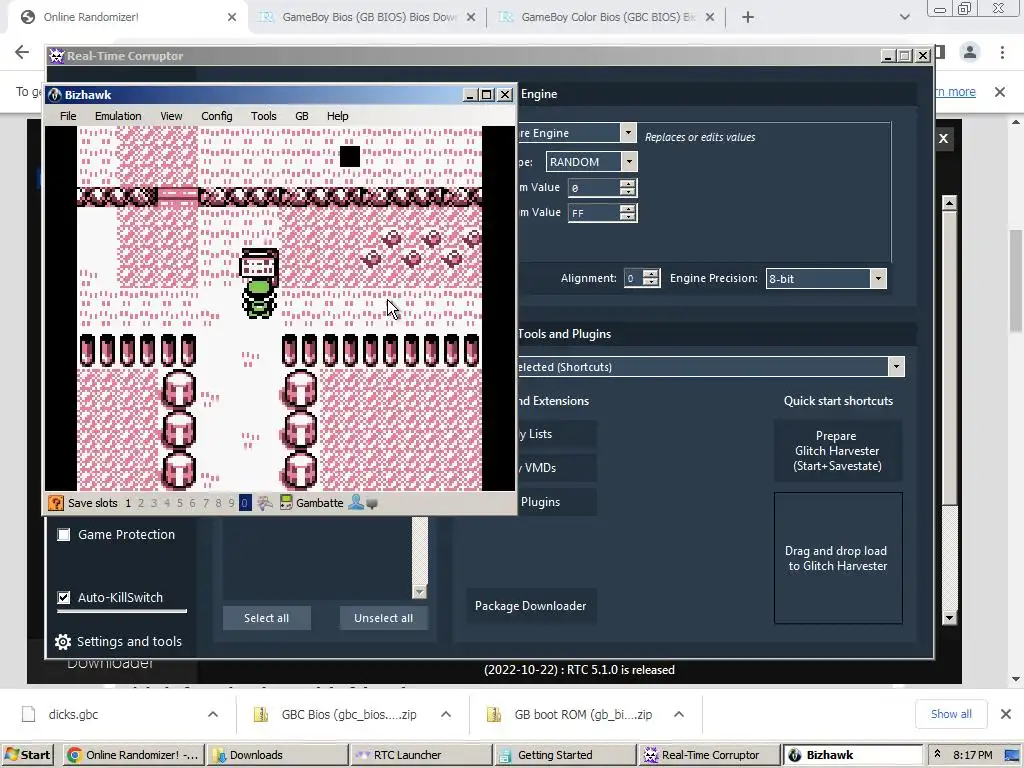Image resolution: width=1024 pixels, height=768 pixels.
Task: Open the browser tab search chevron
Action: point(904,17)
